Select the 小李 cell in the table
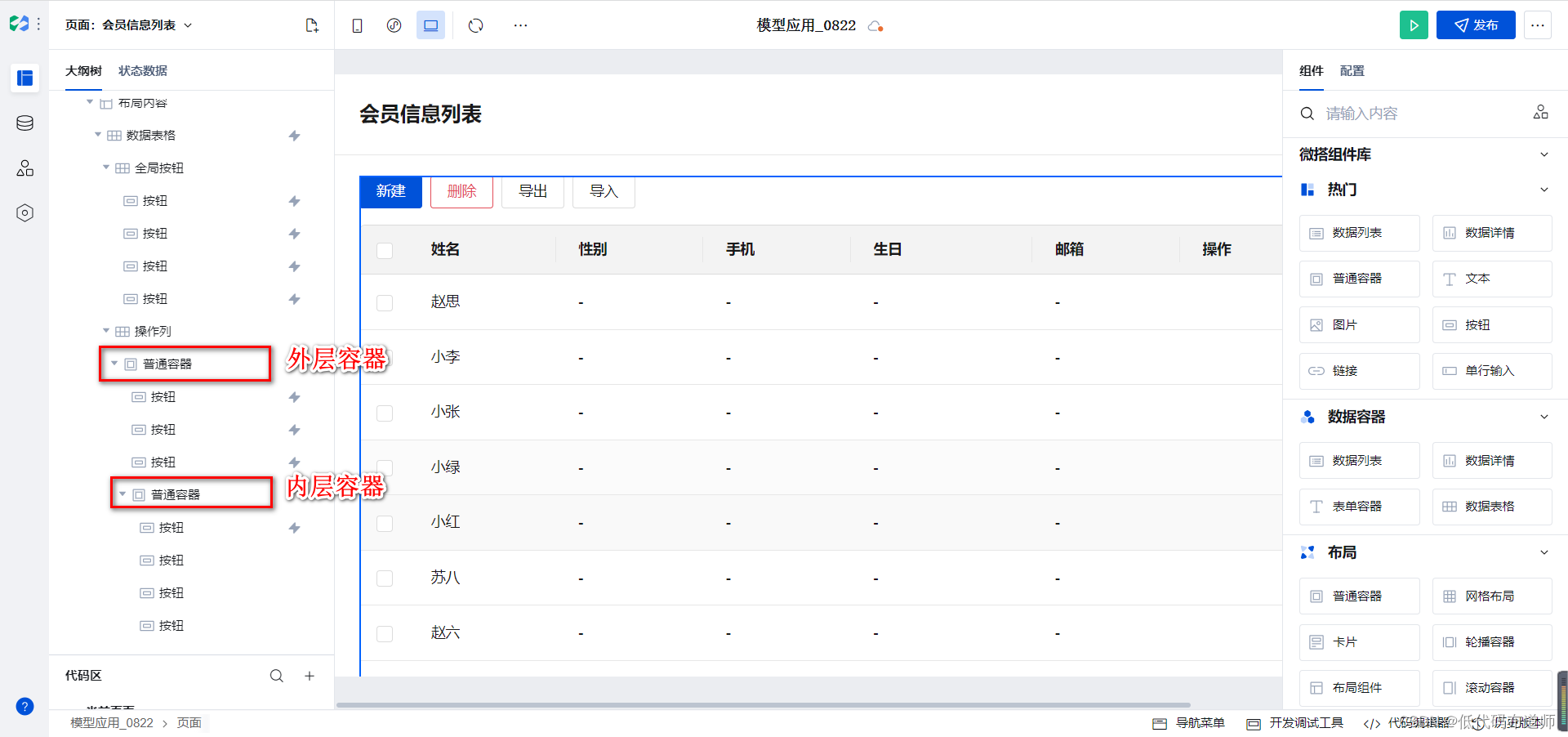1568x737 pixels. (446, 357)
